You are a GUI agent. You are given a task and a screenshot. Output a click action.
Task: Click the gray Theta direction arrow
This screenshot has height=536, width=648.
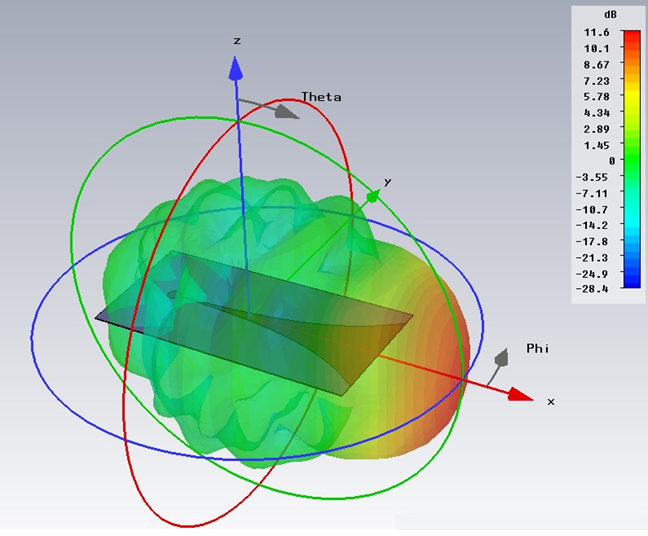tap(285, 109)
